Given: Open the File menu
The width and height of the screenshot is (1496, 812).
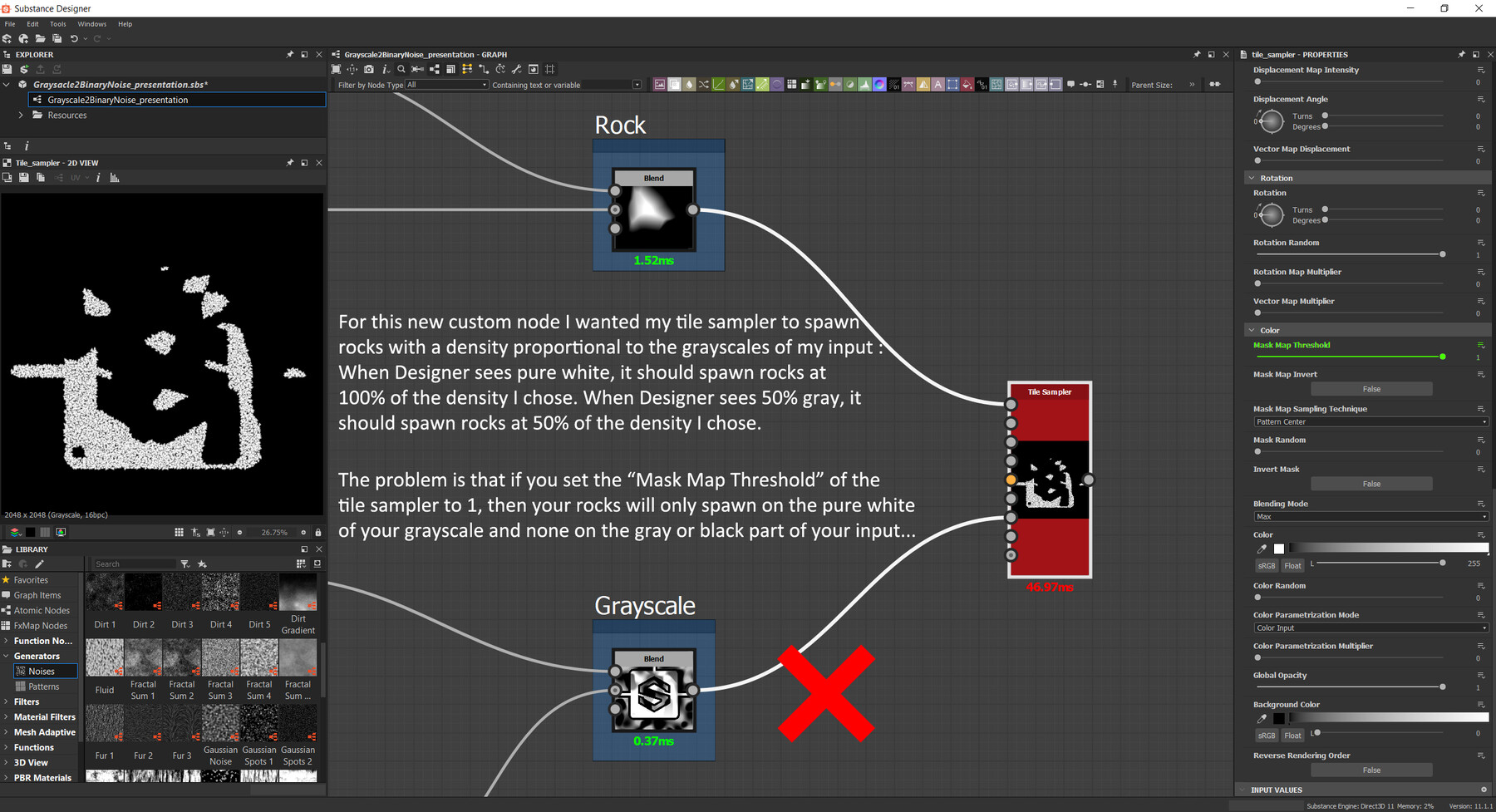Looking at the screenshot, I should pos(10,24).
